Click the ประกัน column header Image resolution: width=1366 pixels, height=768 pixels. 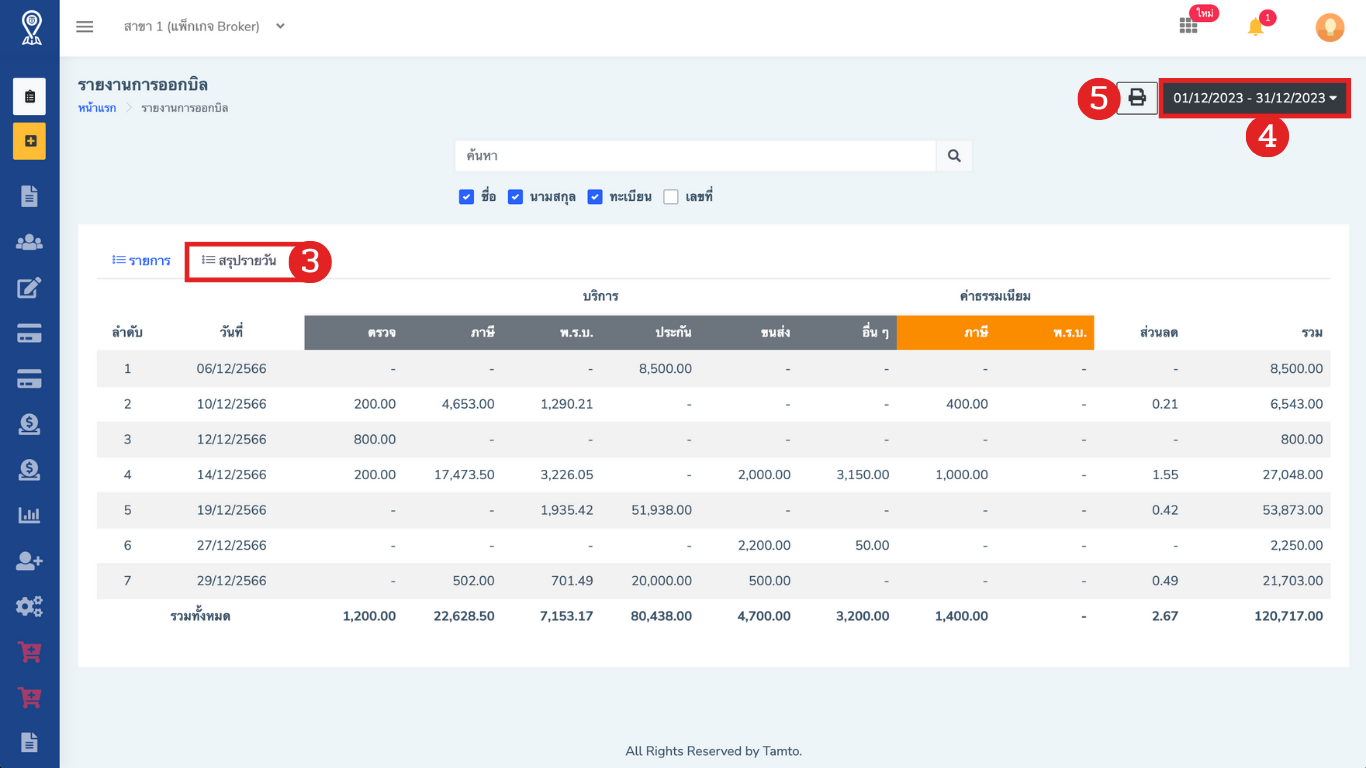tap(673, 333)
